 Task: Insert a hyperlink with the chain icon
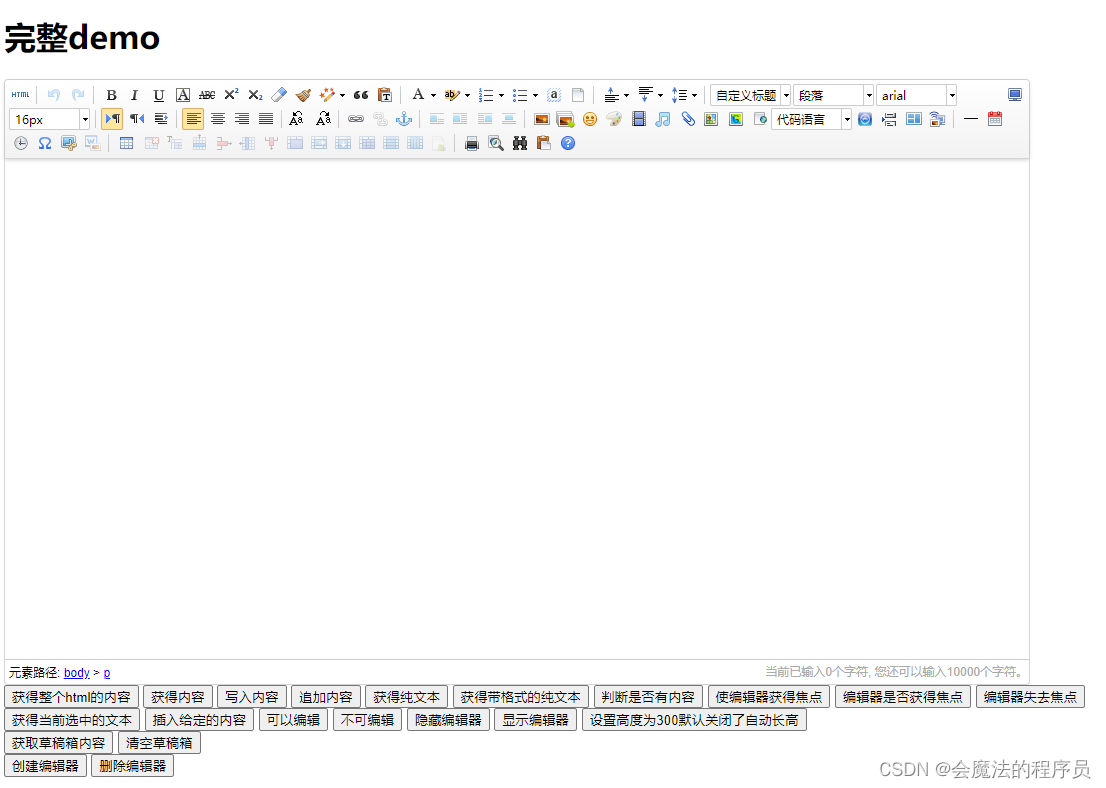[x=356, y=119]
